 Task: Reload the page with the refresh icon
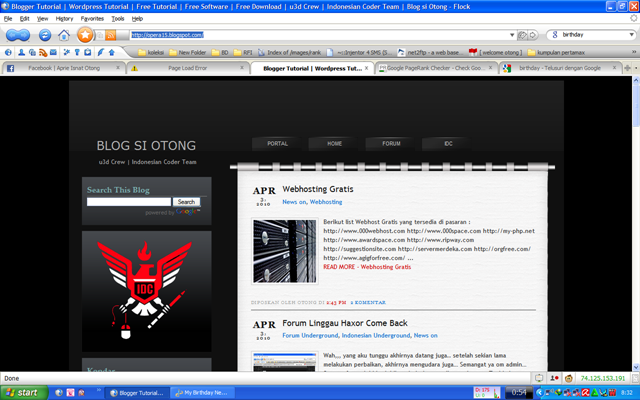(x=45, y=35)
